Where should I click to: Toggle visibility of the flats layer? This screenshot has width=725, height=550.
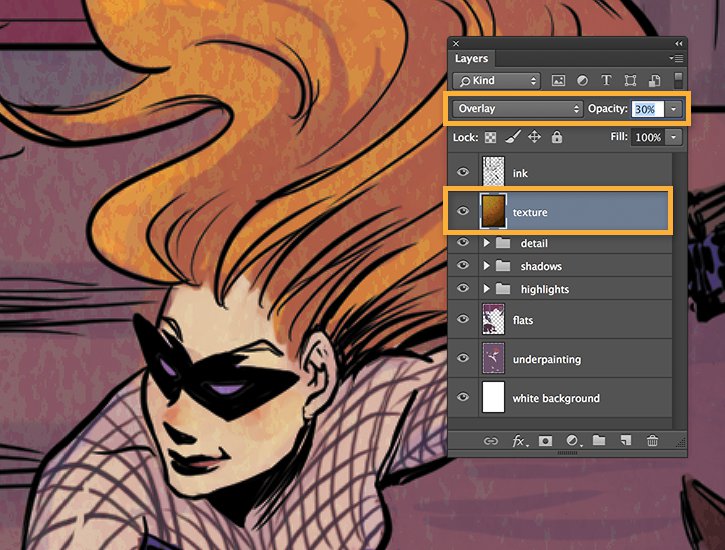tap(463, 320)
